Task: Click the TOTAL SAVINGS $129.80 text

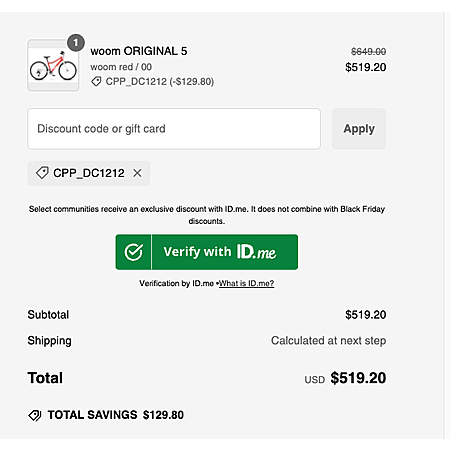Action: [x=116, y=415]
